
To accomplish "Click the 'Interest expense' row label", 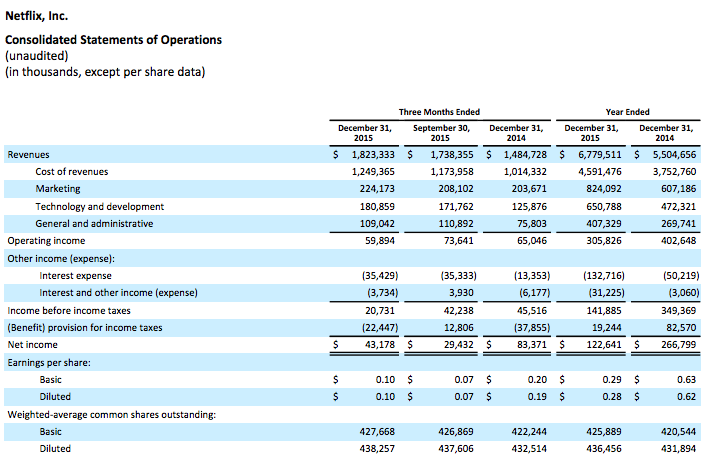I will [75, 276].
